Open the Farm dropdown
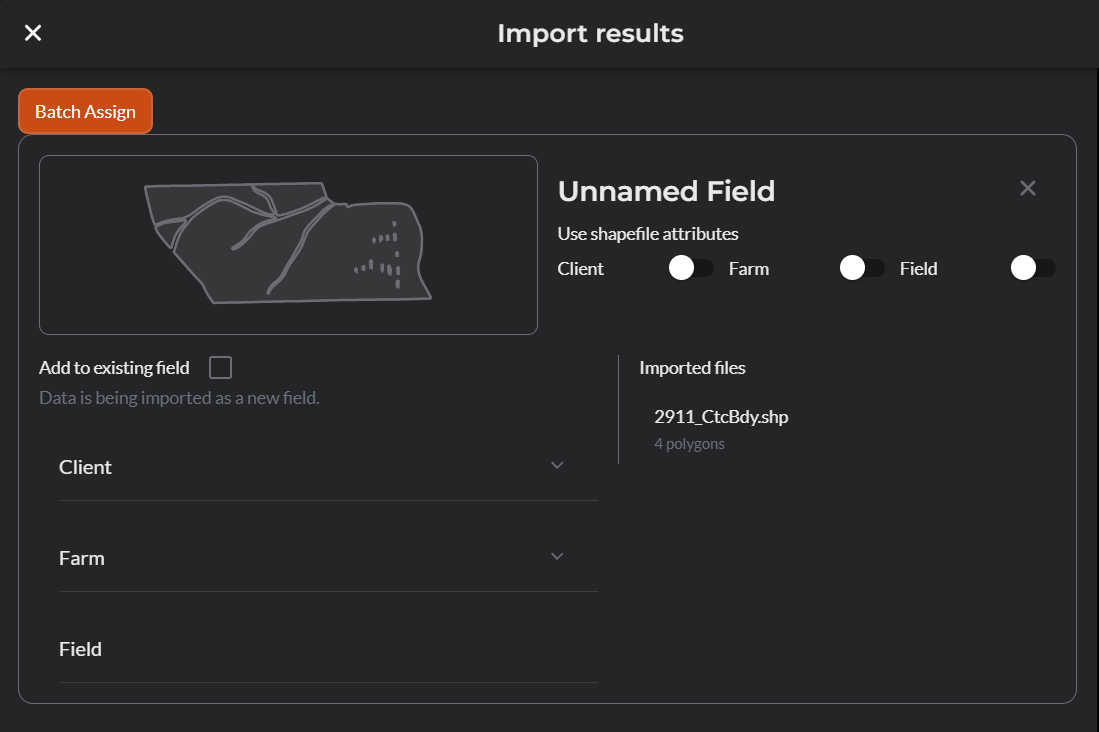 (x=328, y=558)
